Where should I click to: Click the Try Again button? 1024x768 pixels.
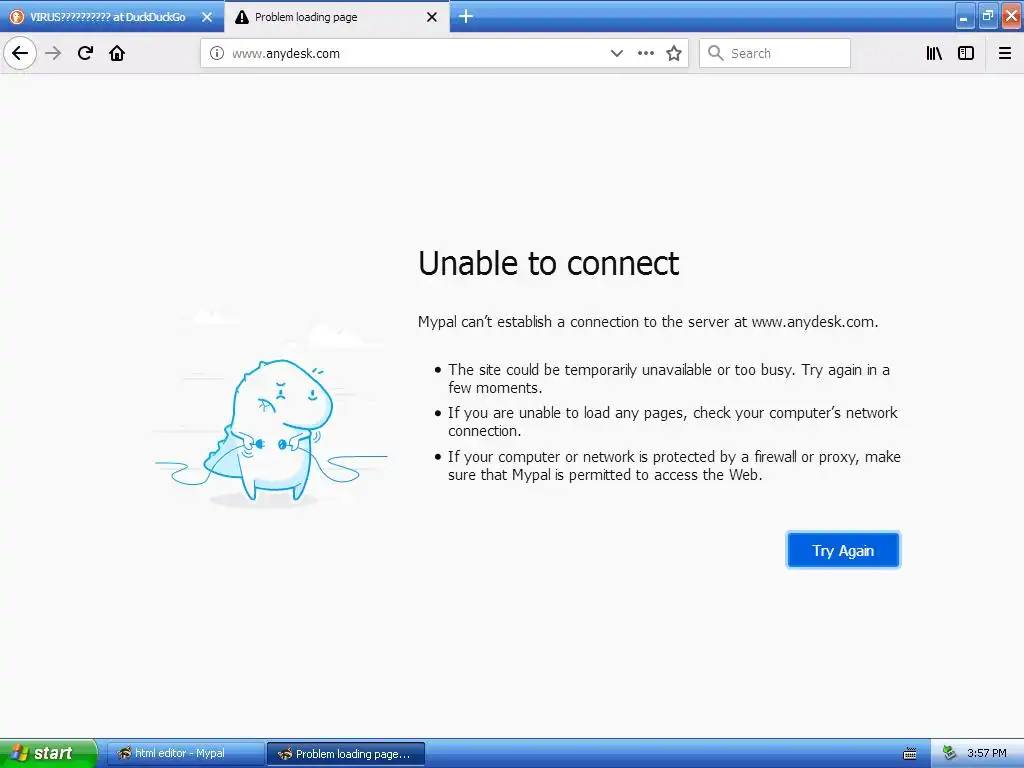843,551
